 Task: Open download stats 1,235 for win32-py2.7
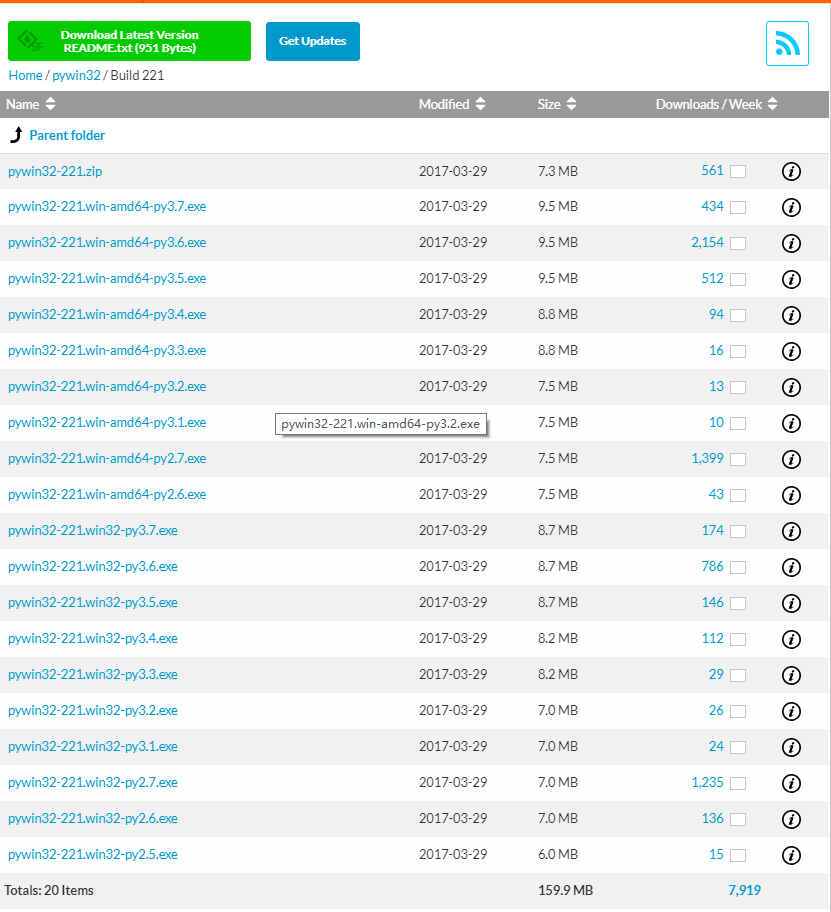click(707, 782)
